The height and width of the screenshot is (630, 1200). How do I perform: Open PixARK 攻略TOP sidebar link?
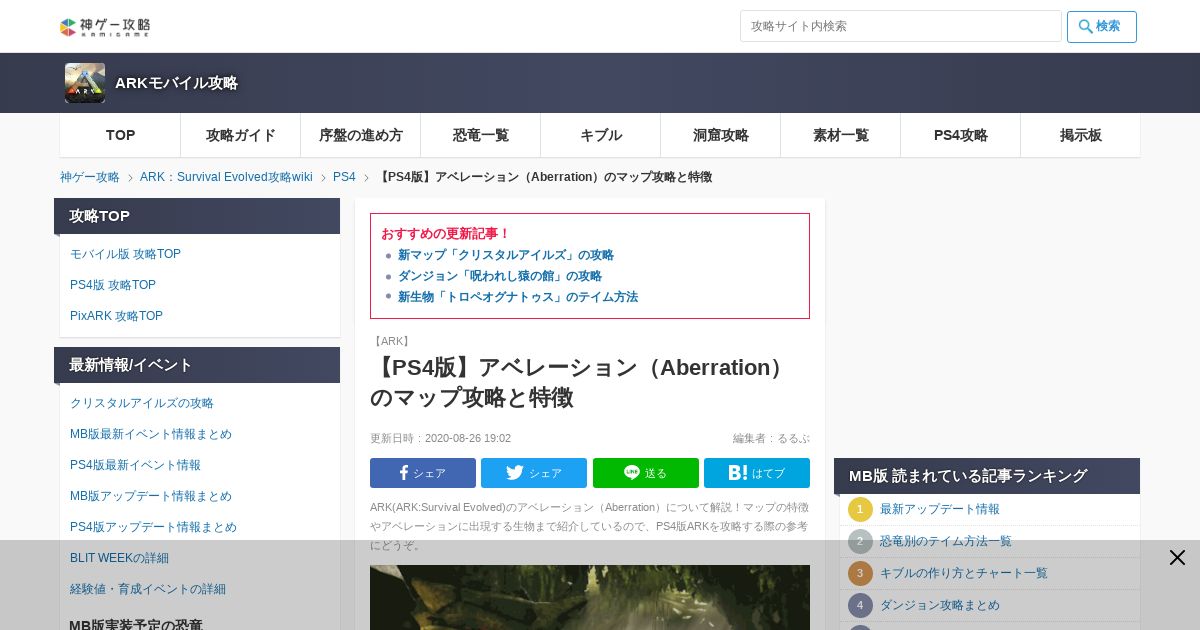(116, 316)
